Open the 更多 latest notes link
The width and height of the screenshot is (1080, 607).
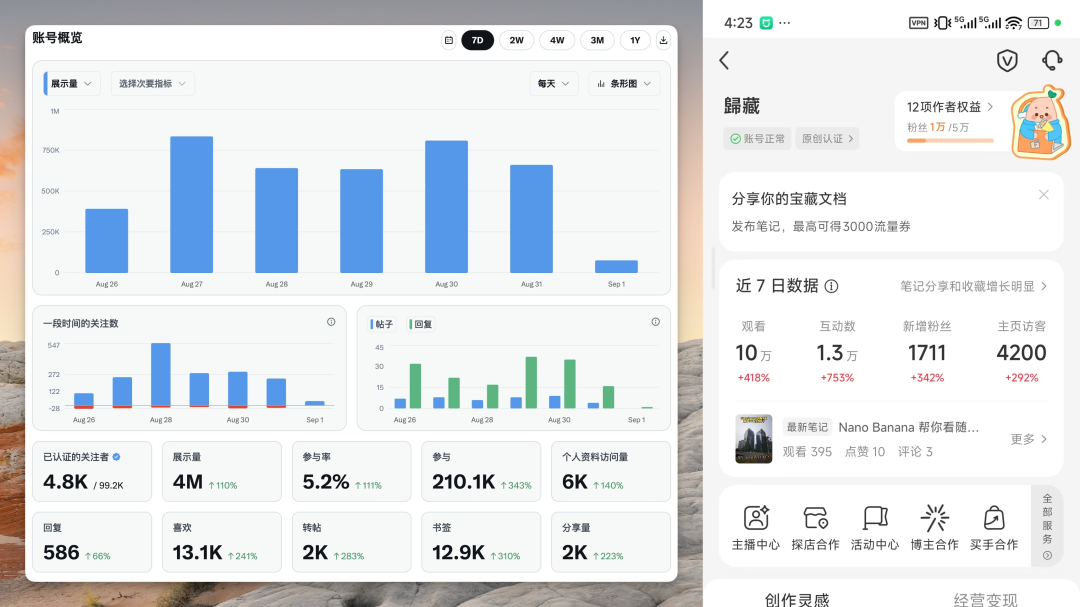[x=1029, y=439]
